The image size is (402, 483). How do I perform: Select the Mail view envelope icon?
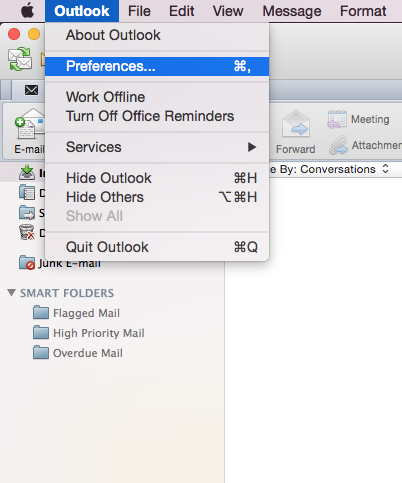(31, 90)
